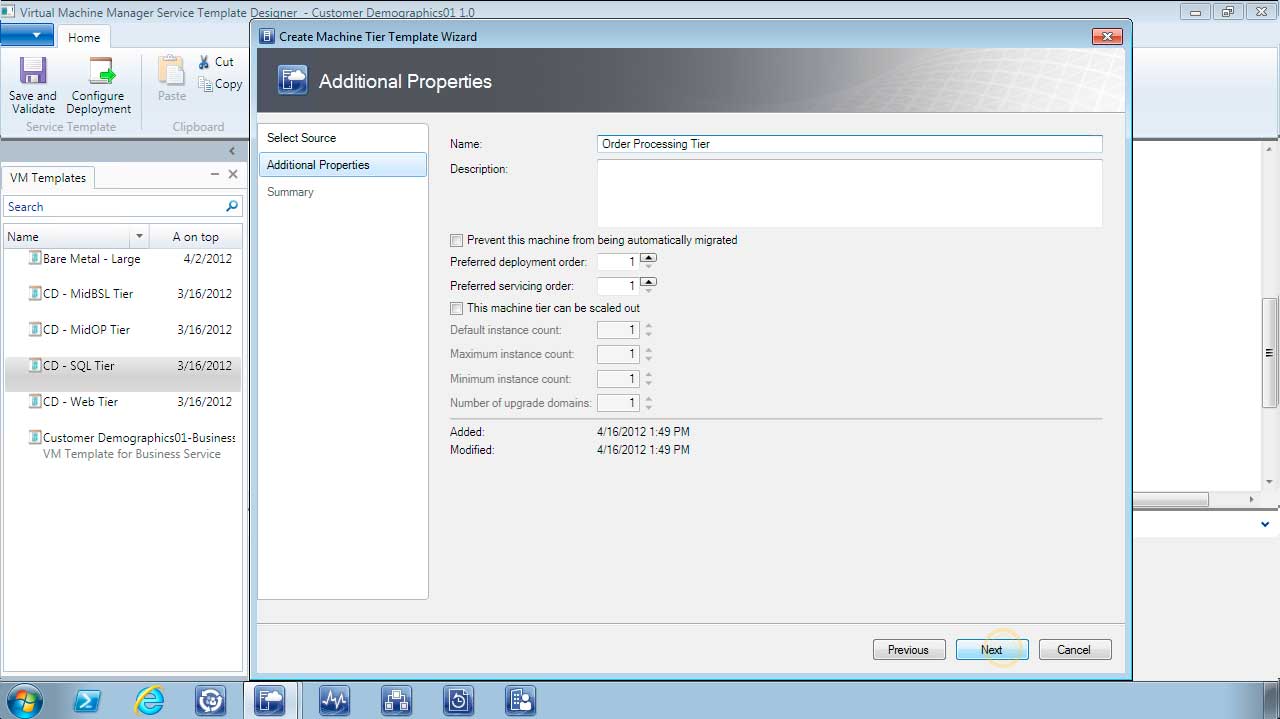This screenshot has width=1280, height=719.
Task: Open the Windows Start menu
Action: 23,700
